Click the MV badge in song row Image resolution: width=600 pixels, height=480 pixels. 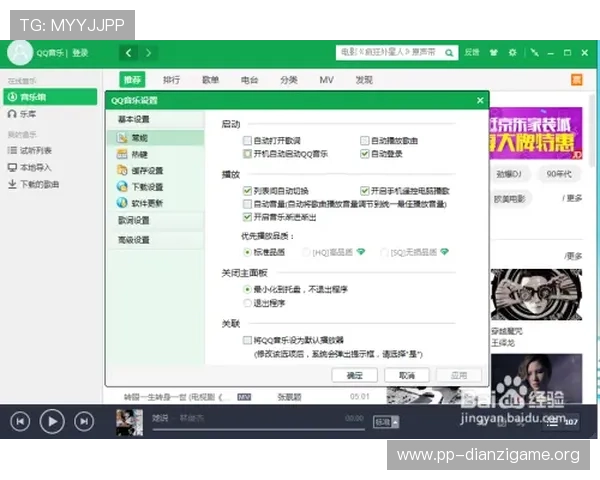(x=244, y=397)
